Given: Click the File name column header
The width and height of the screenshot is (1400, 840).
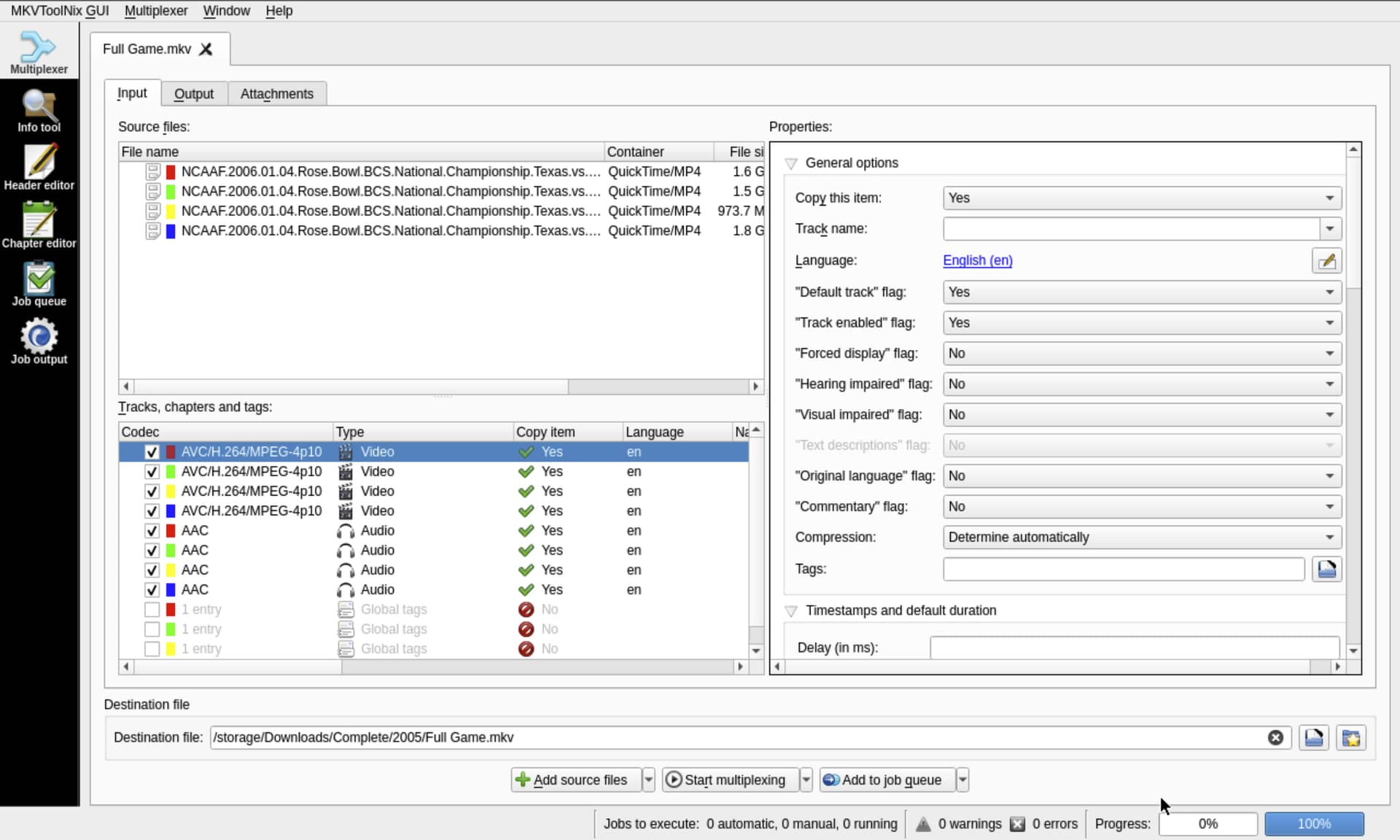Looking at the screenshot, I should click(x=362, y=152).
